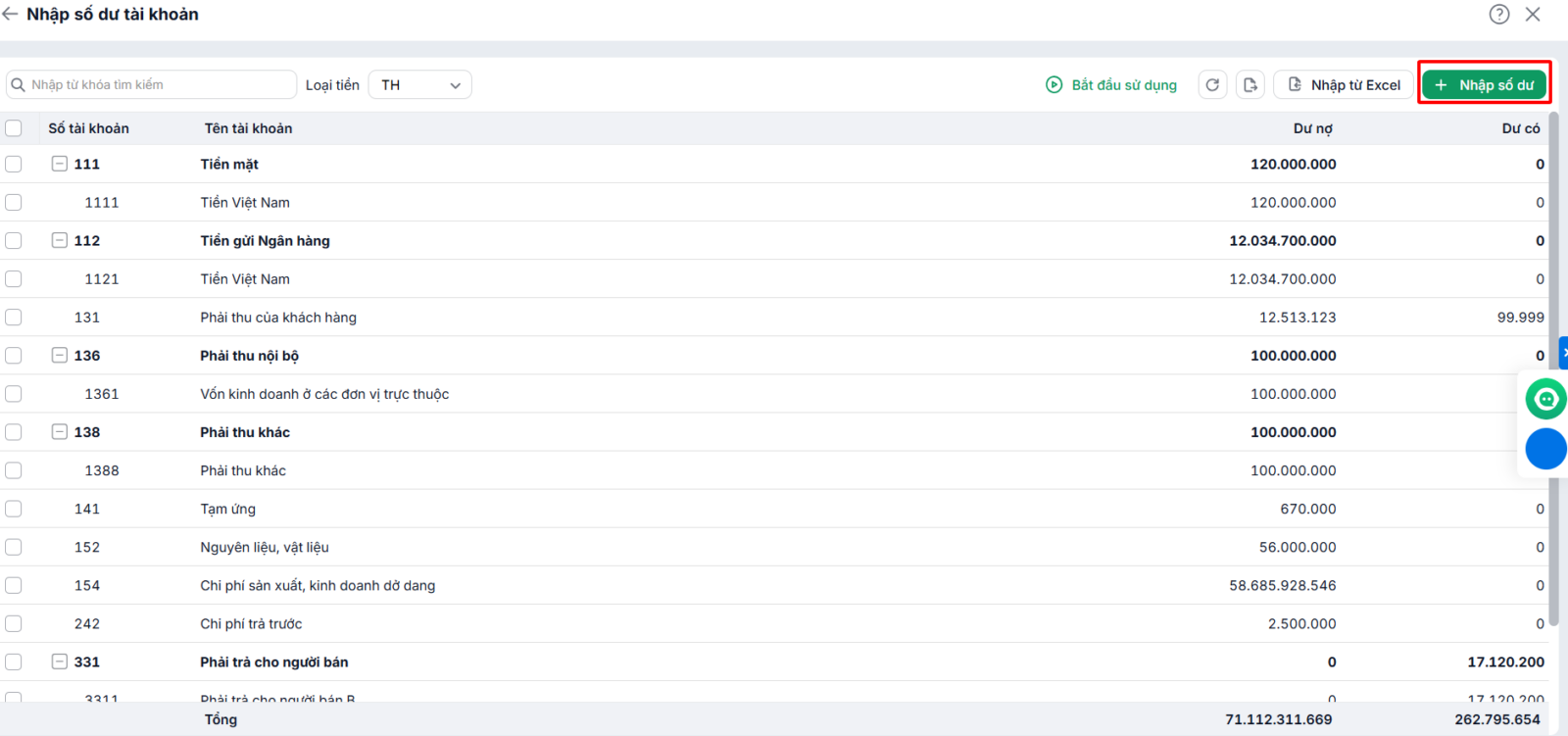Screen dimensions: 1568x736
Task: Select Vốn kinh doanh ở các đơn vị trực thuộc
Action: [x=324, y=394]
